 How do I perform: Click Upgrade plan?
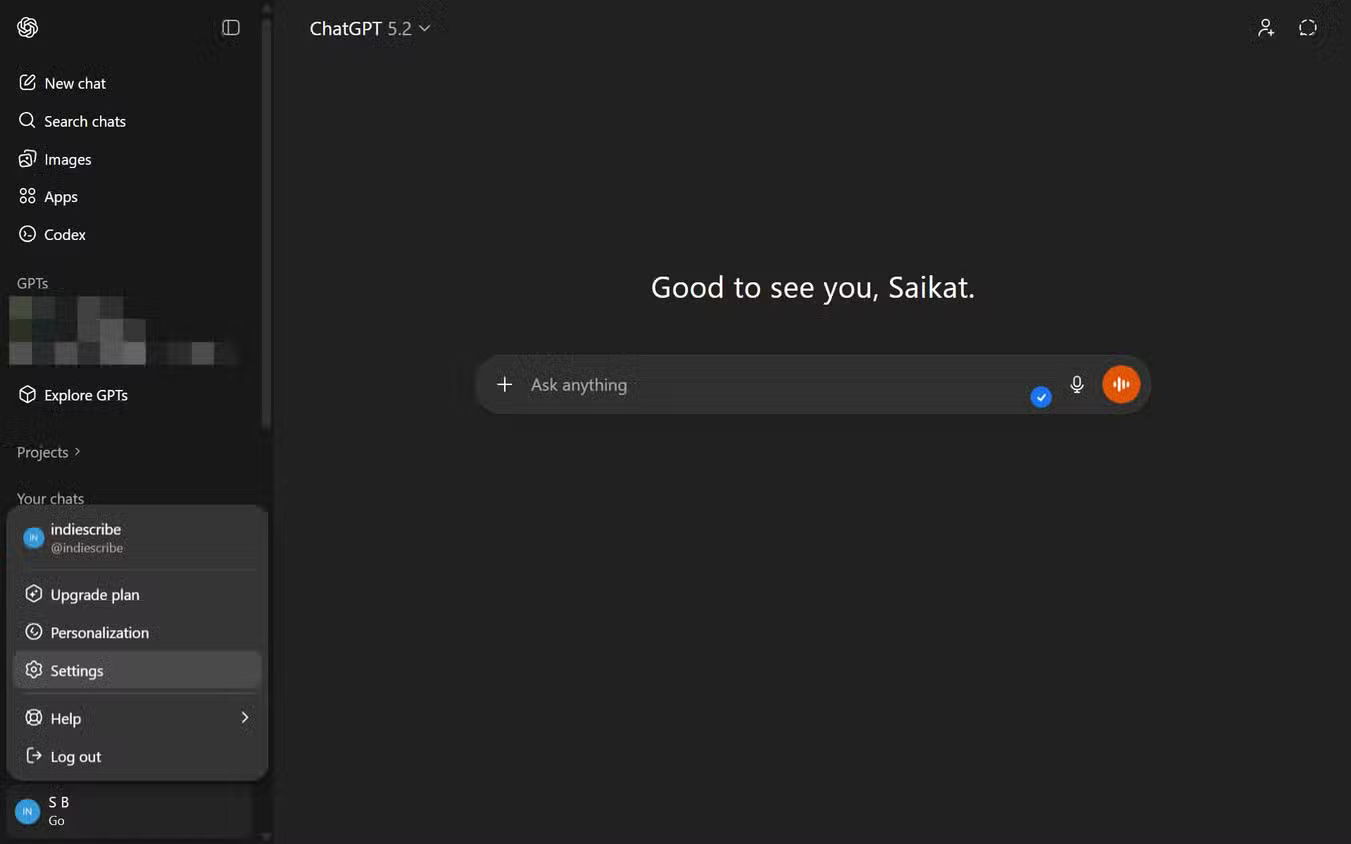point(94,595)
